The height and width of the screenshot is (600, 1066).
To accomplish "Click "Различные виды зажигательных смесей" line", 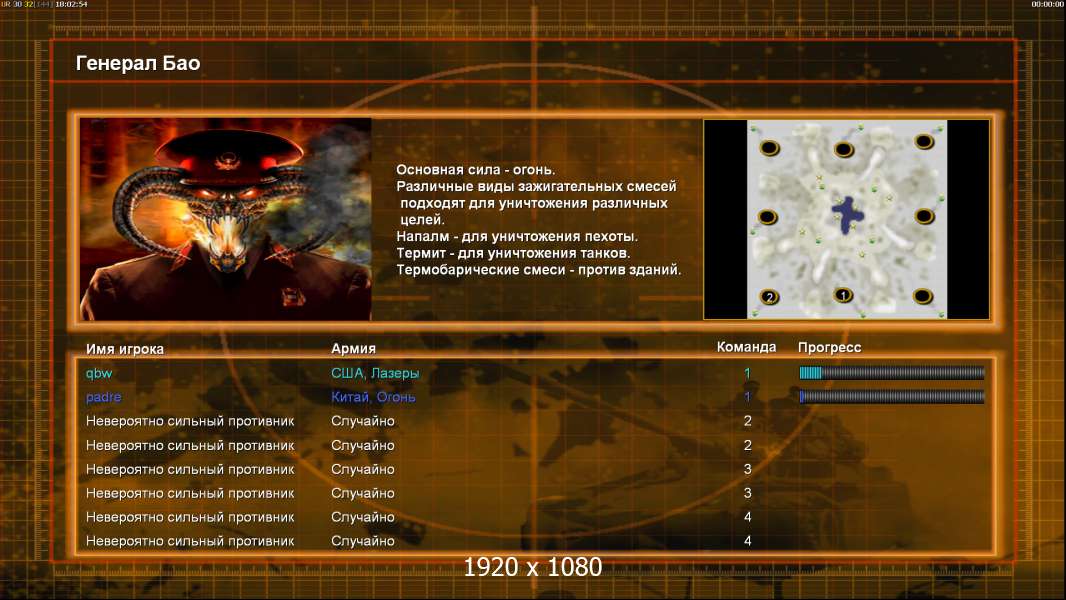I will click(x=536, y=186).
